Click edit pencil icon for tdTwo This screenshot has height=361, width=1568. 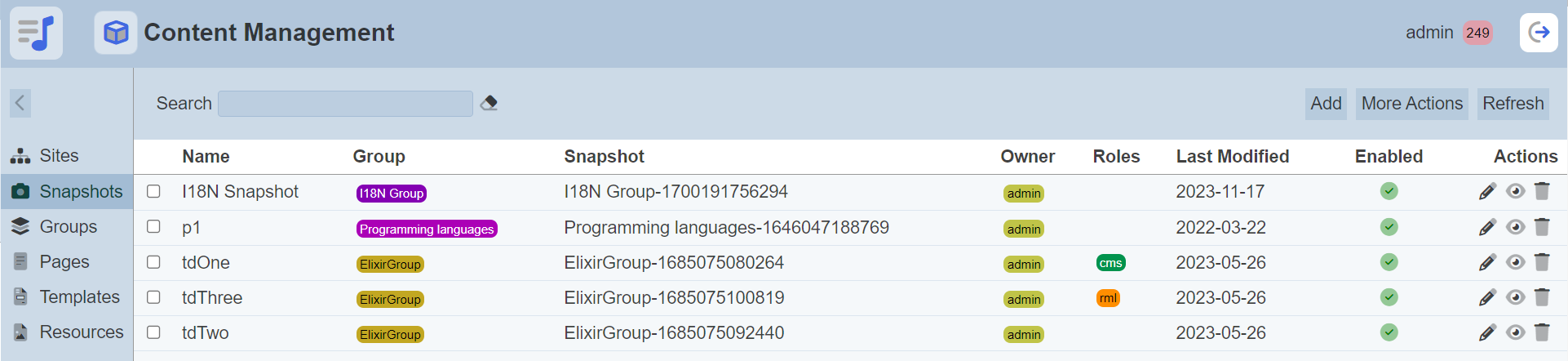pyautogui.click(x=1486, y=332)
